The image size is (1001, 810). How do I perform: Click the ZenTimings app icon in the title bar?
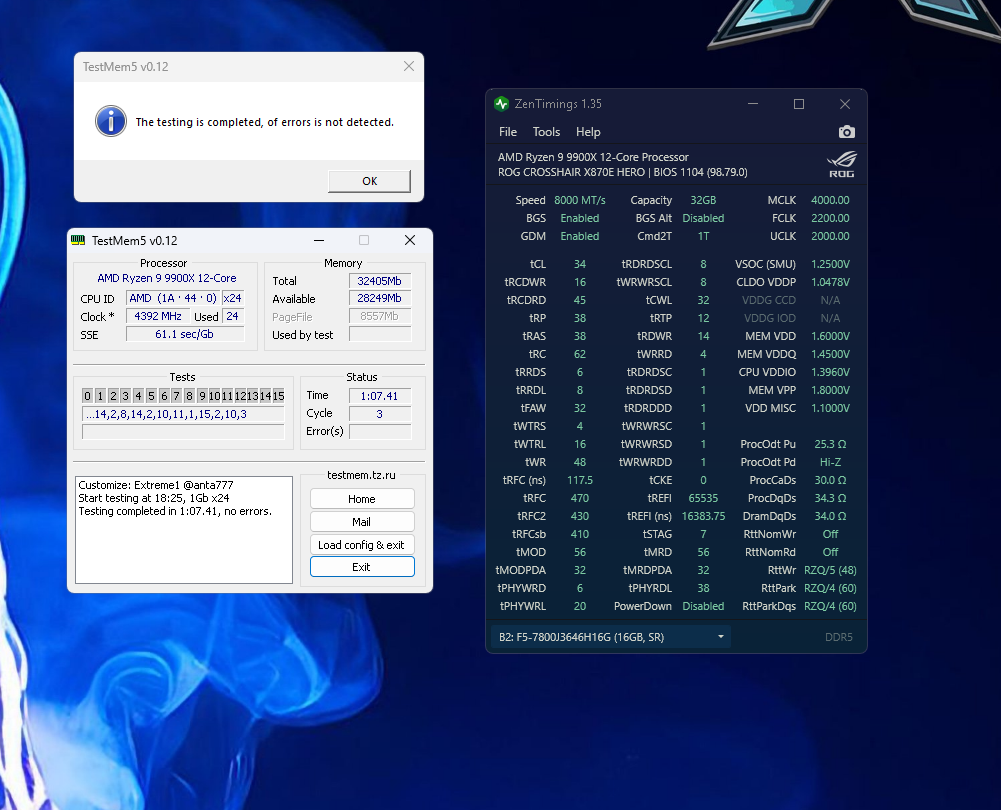(x=502, y=104)
